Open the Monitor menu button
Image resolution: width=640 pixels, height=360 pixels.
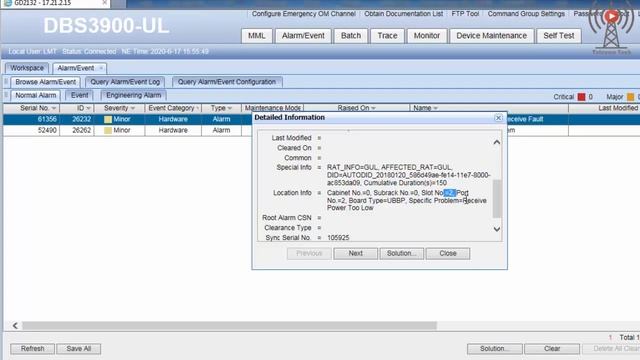427,36
